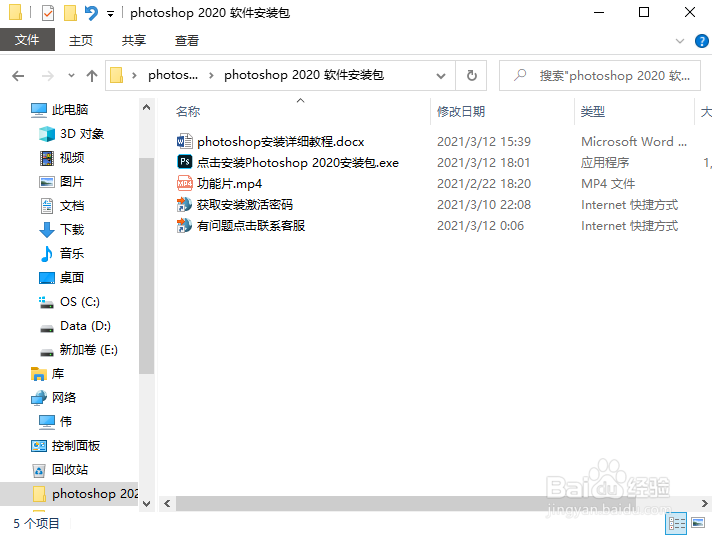Screen dimensions: 712x535
Task: Click the search box for photoshop 2020
Action: [x=599, y=75]
